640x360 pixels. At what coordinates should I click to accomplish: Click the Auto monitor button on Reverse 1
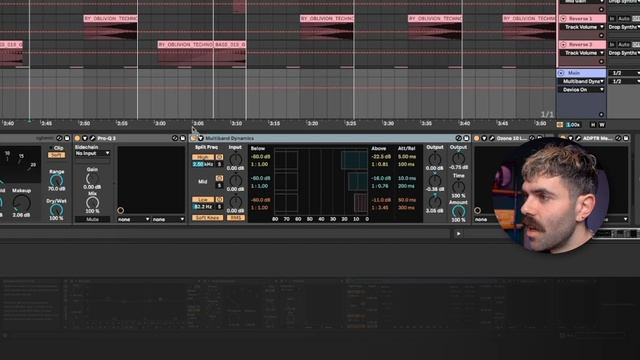click(624, 19)
